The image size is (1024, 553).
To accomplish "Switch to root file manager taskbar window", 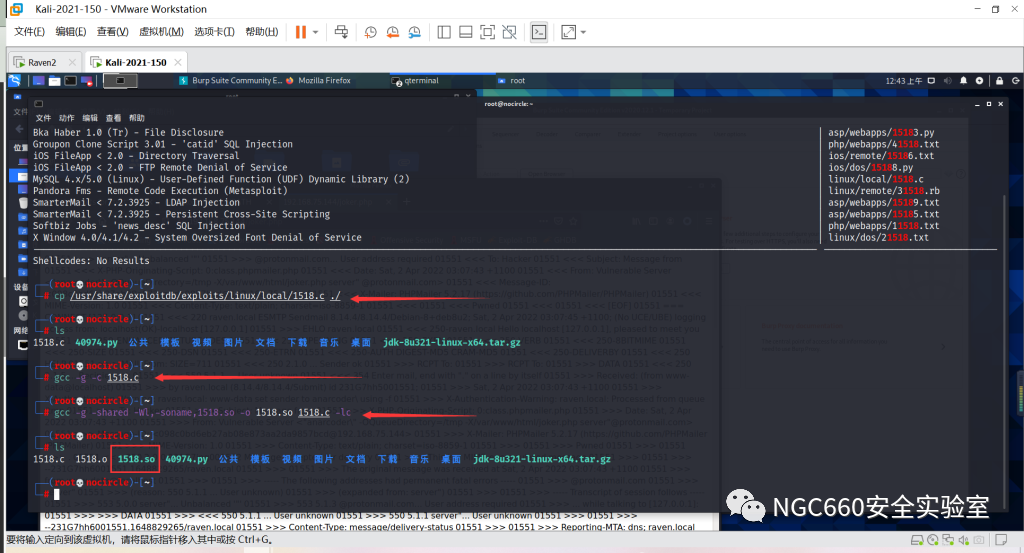I will click(x=511, y=81).
